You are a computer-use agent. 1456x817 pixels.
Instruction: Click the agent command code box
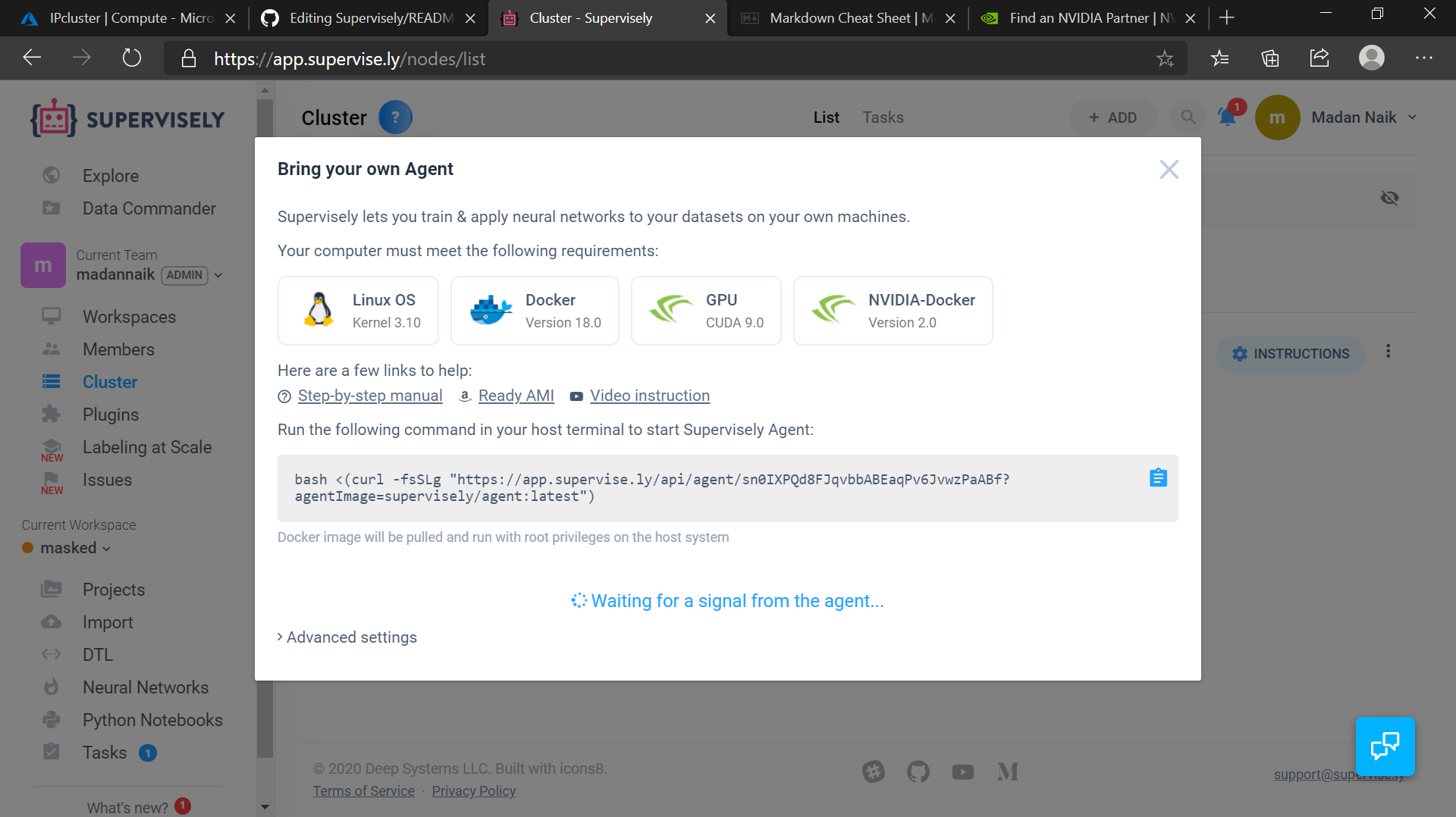tap(727, 488)
